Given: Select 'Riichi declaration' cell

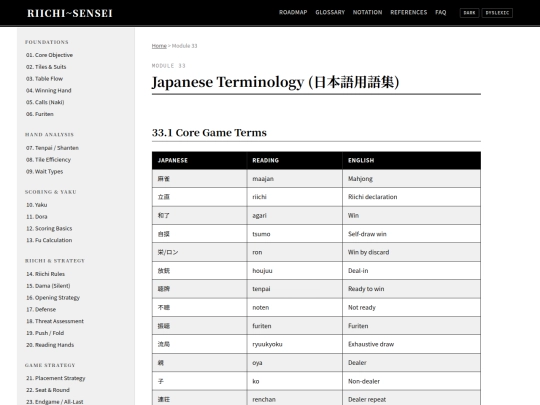Looking at the screenshot, I should [x=412, y=197].
